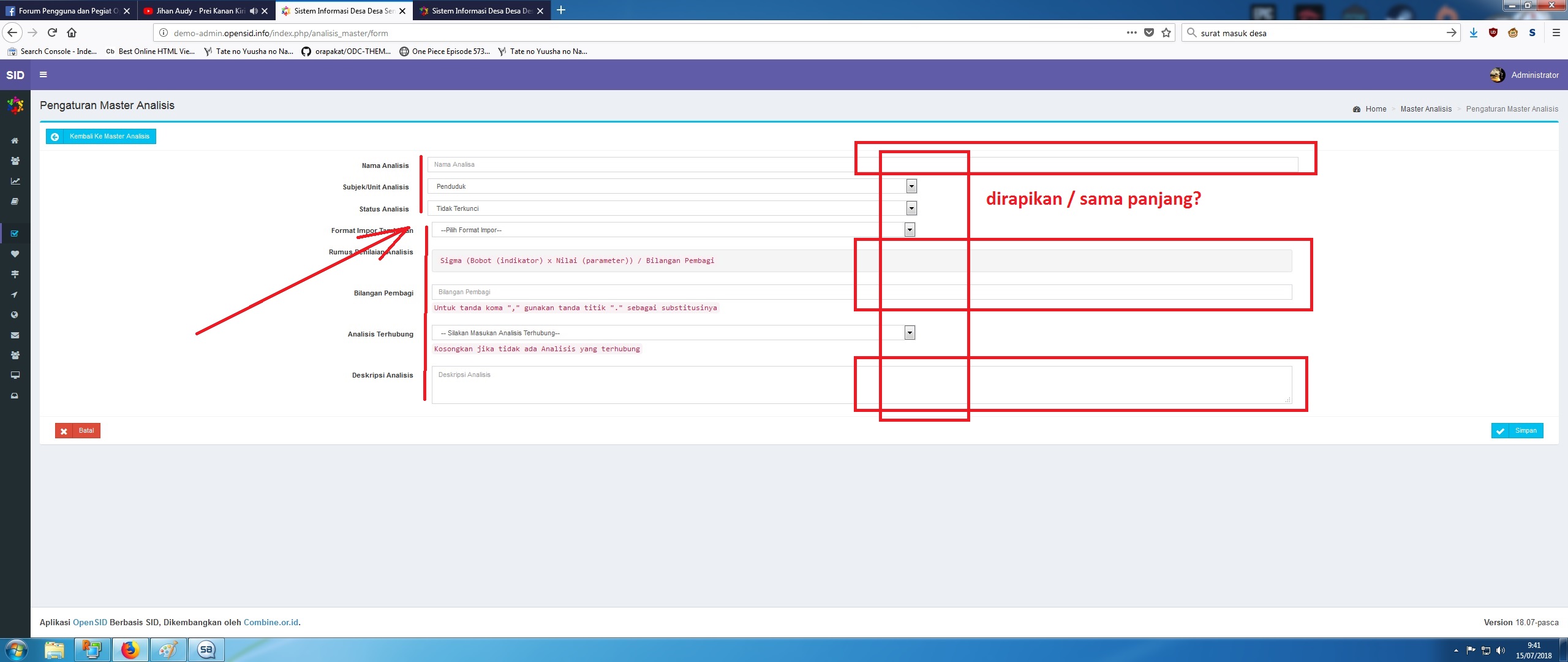The height and width of the screenshot is (662, 1568).
Task: Click the paper plane arrow sidebar icon
Action: tap(15, 295)
